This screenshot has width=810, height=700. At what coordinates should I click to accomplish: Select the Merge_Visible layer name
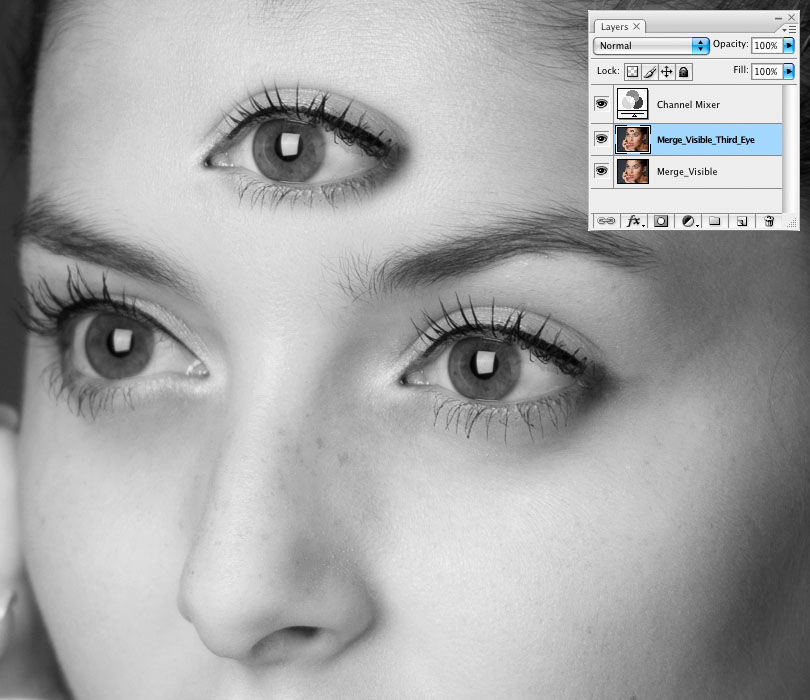pos(686,172)
